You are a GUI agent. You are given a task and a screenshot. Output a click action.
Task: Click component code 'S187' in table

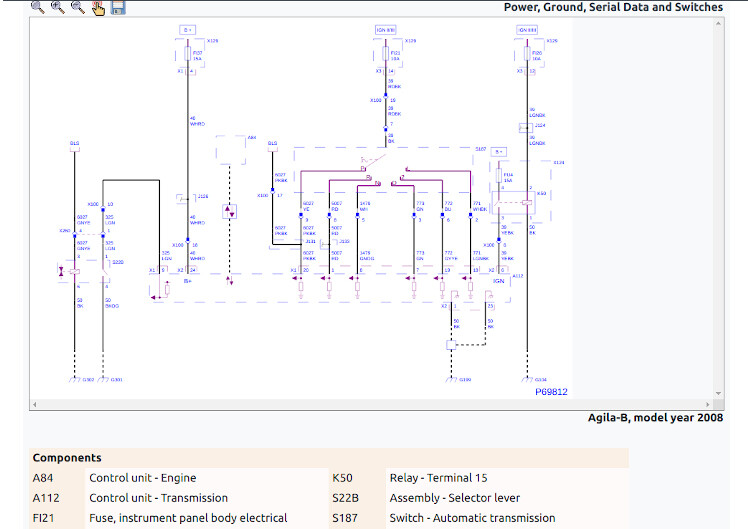(345, 518)
